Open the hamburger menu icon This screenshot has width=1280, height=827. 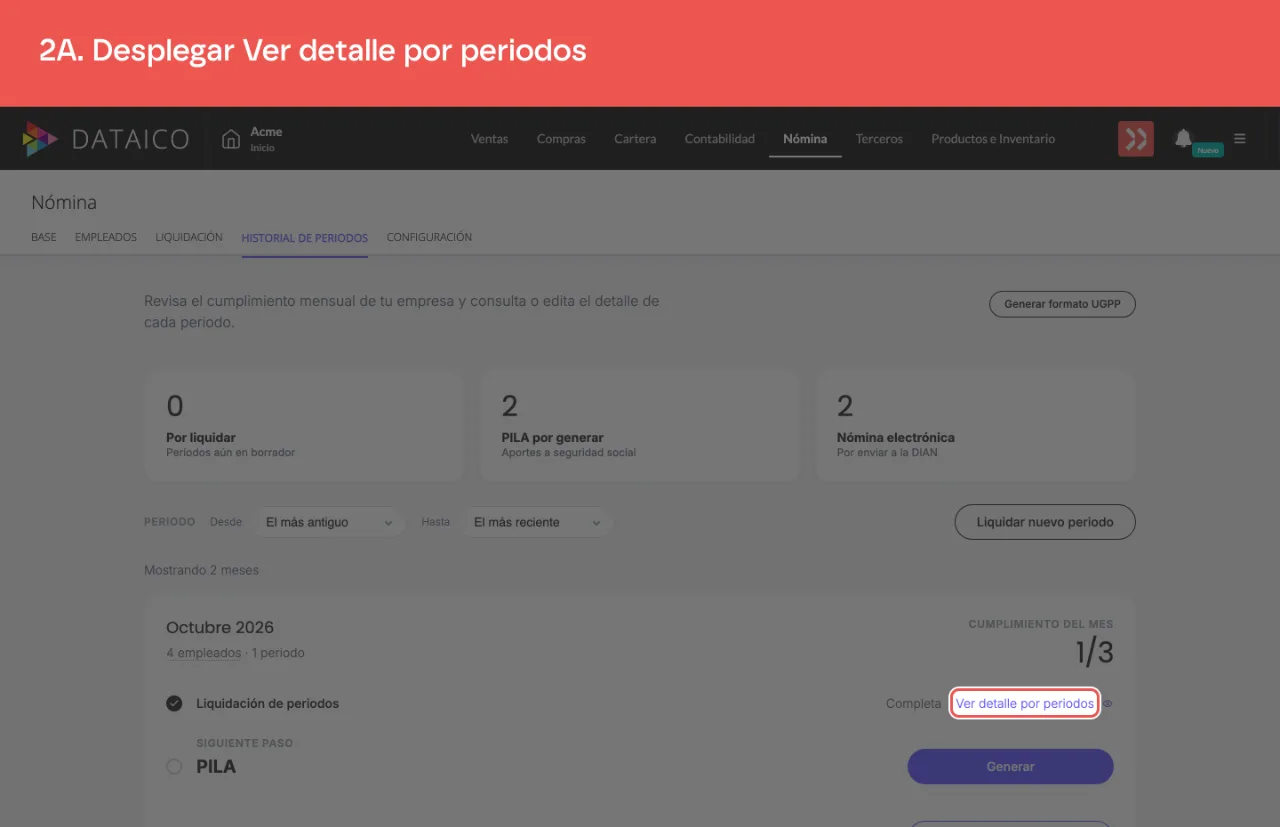click(x=1240, y=139)
